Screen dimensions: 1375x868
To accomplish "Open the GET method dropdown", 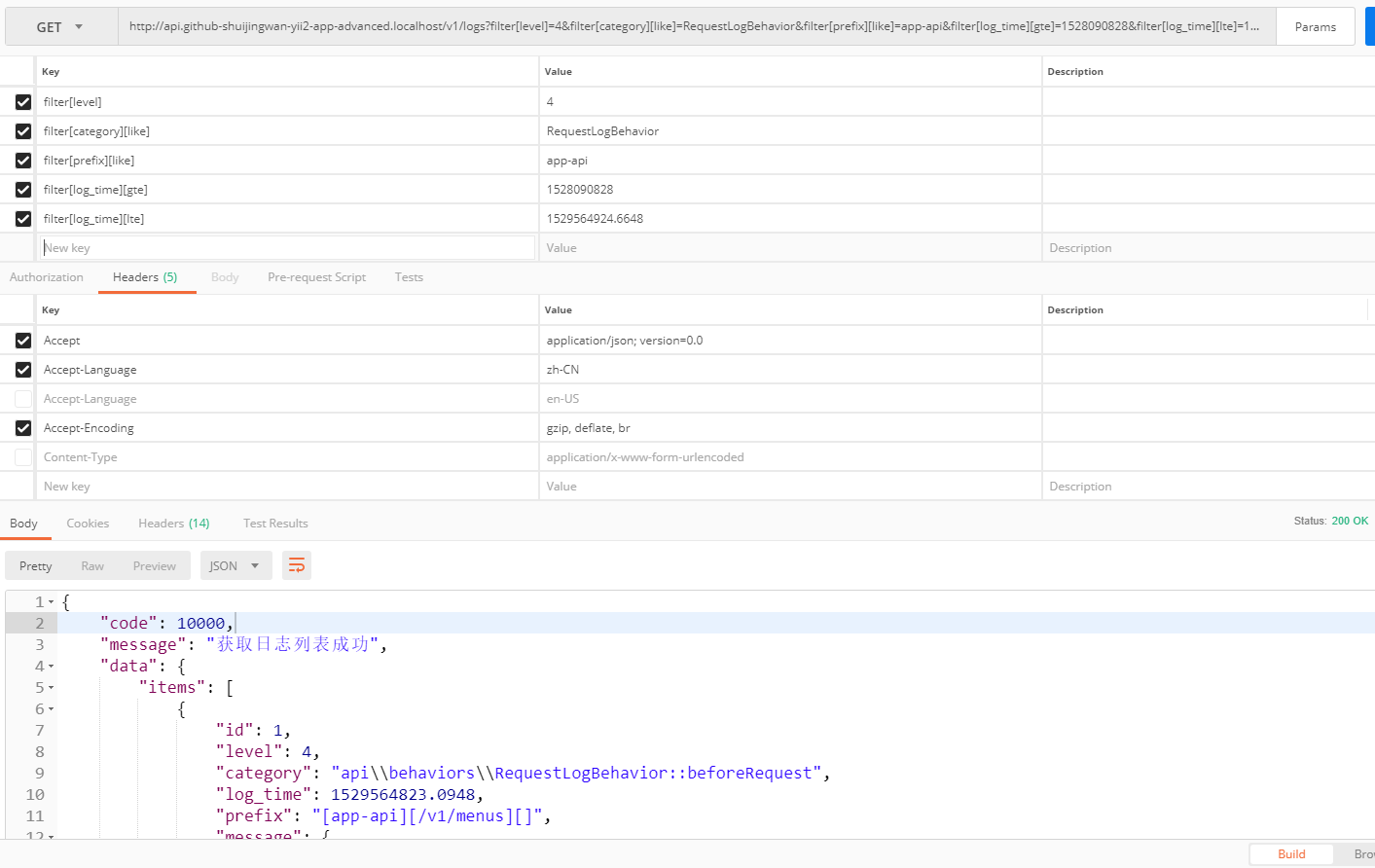I will (x=60, y=27).
